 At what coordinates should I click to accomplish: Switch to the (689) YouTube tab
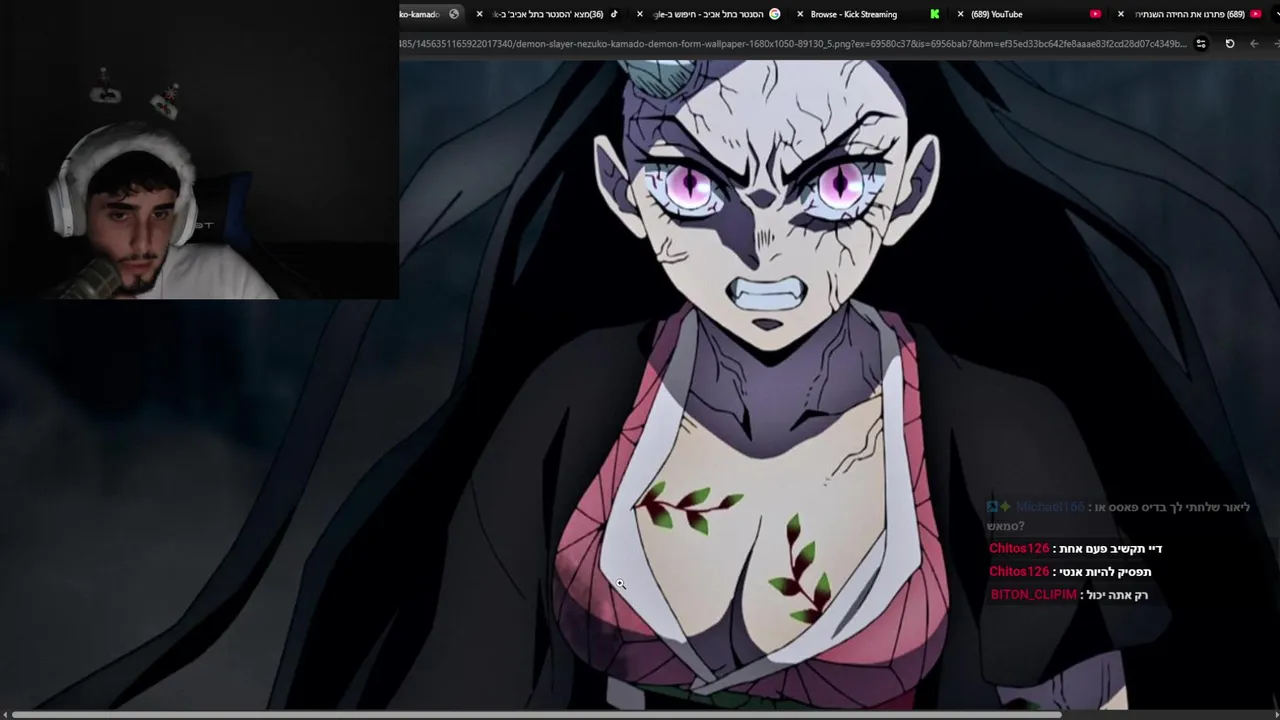tap(1028, 14)
